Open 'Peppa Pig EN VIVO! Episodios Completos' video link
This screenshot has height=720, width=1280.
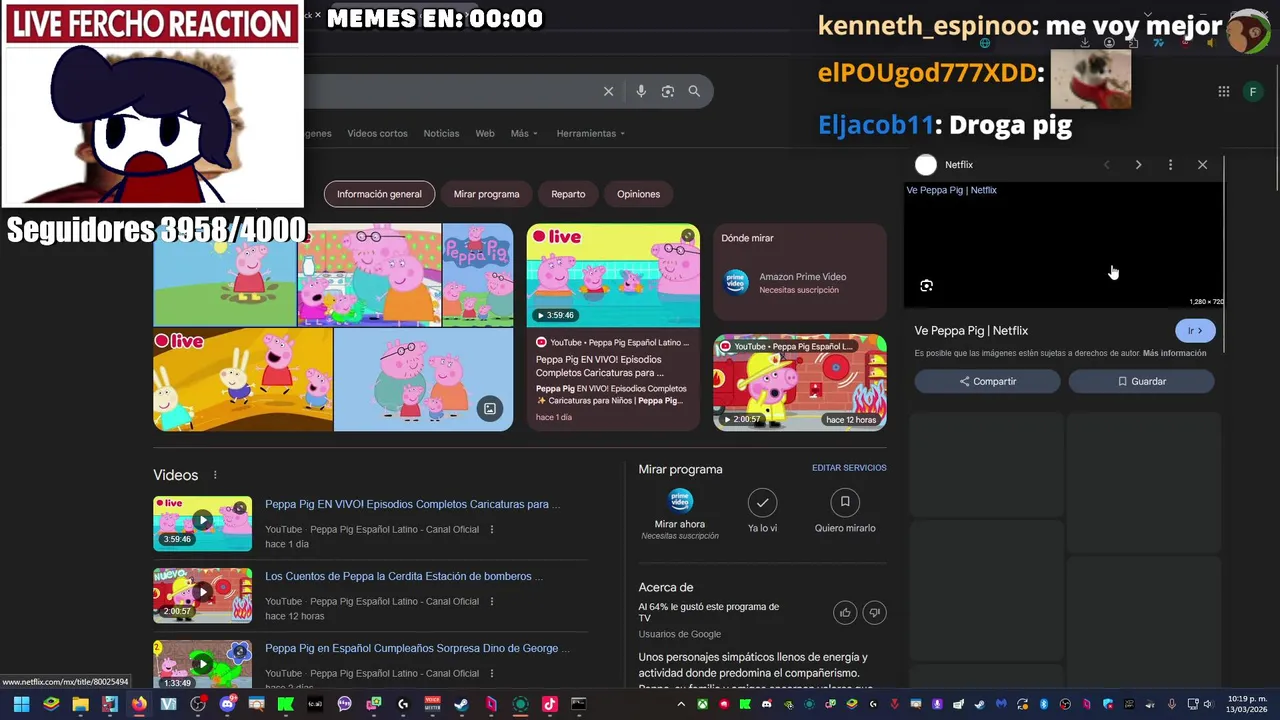point(412,504)
